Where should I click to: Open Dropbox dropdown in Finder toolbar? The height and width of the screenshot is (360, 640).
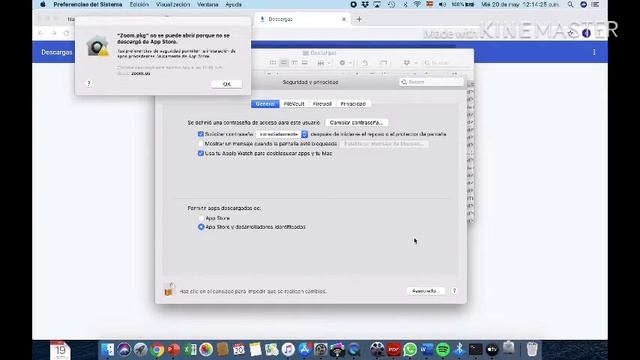pos(410,63)
